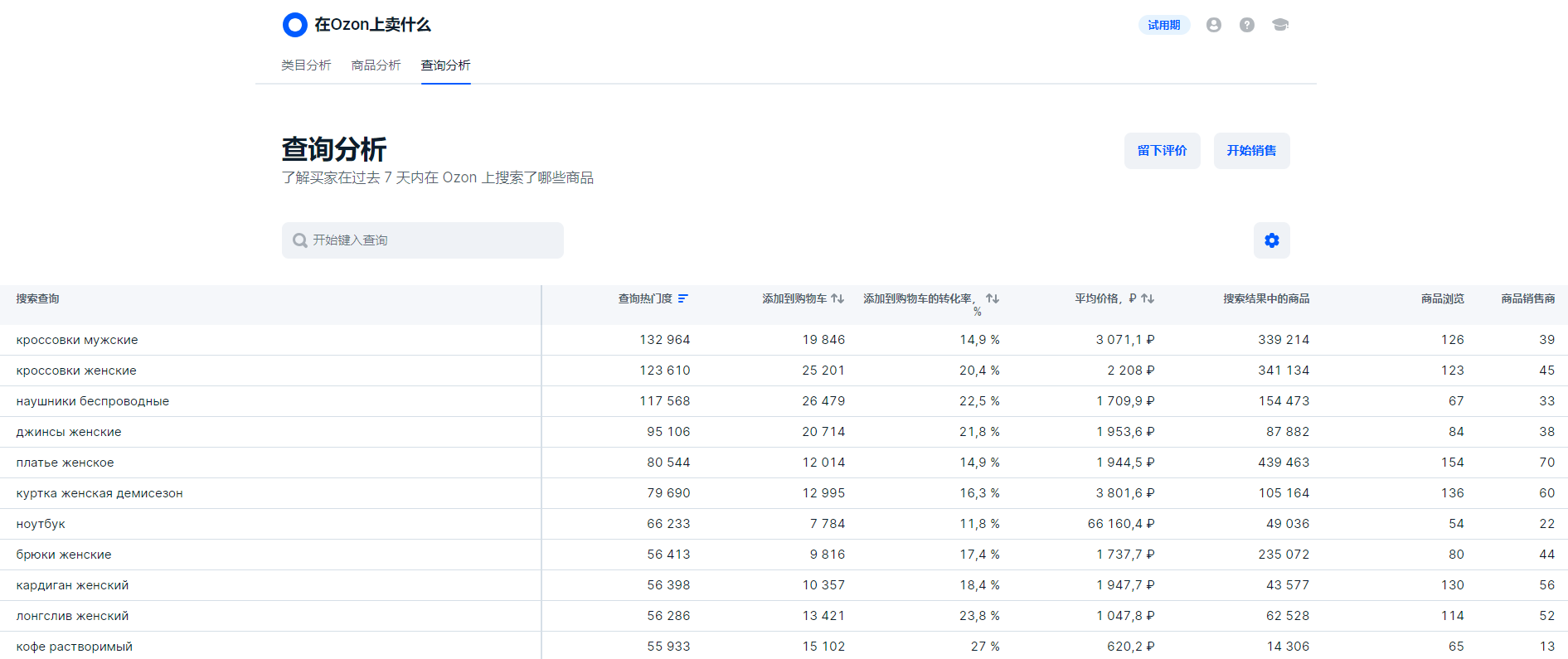1568x659 pixels.
Task: Switch to 商品分析 tab
Action: tap(376, 65)
